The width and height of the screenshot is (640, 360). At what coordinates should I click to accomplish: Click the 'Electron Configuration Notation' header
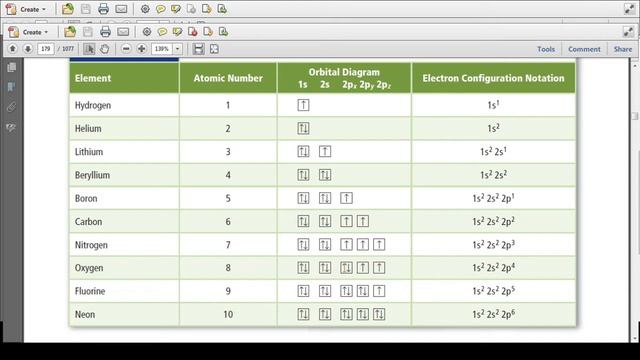[x=493, y=78]
